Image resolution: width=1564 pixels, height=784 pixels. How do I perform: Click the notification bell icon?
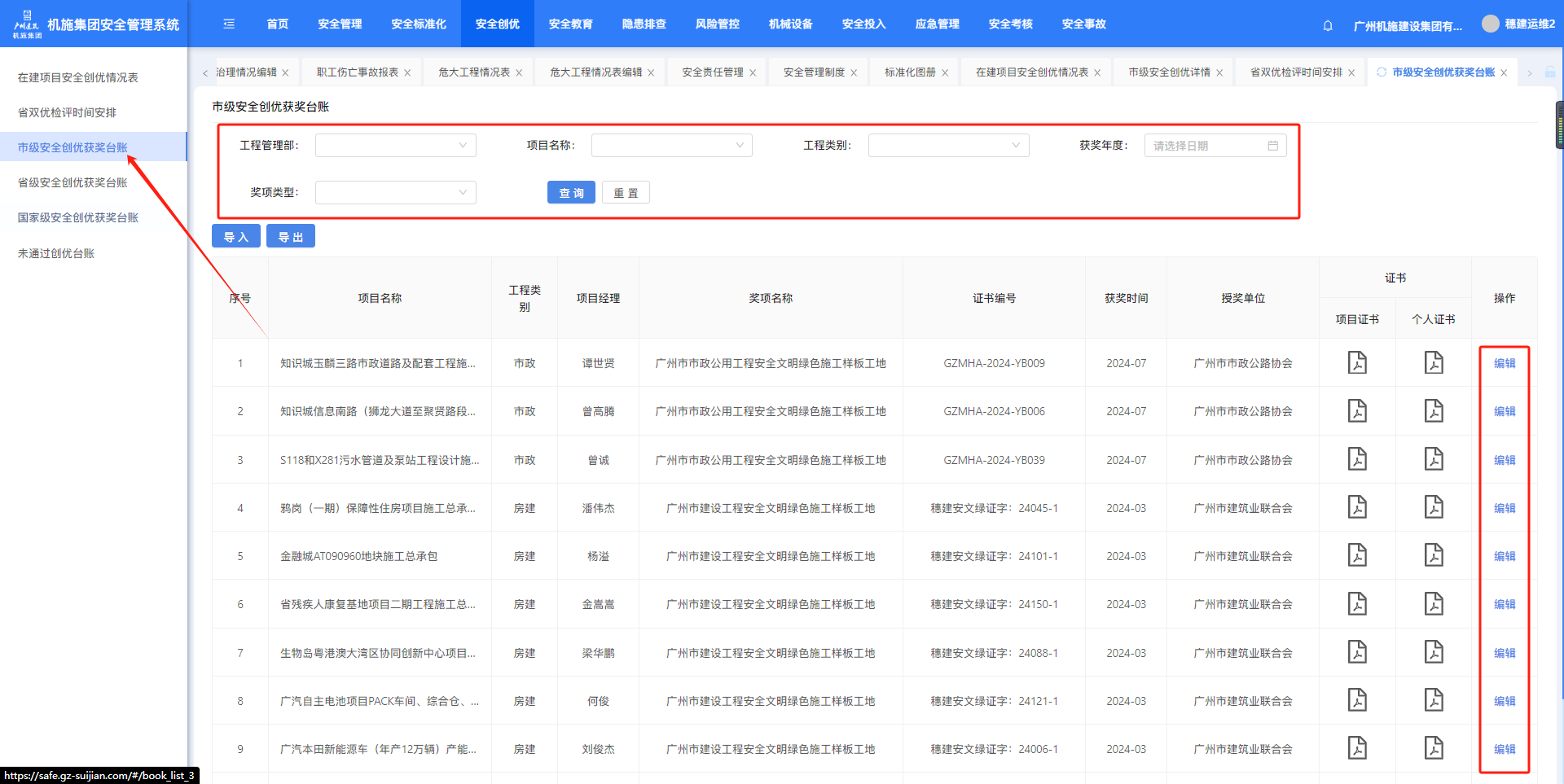tap(1328, 25)
